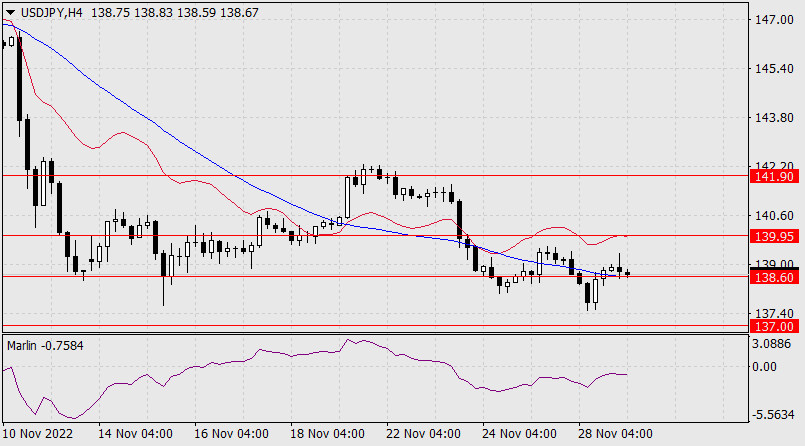
Task: Click the 22 Nov 04:00 time label
Action: (x=423, y=434)
